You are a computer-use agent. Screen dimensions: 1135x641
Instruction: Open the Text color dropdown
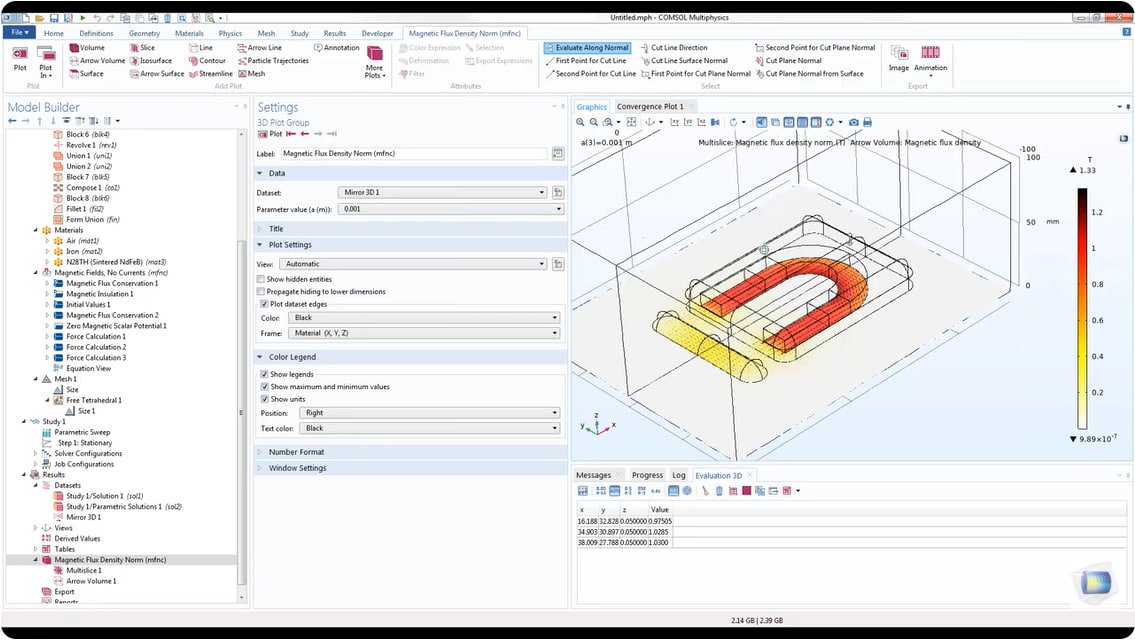pos(430,428)
